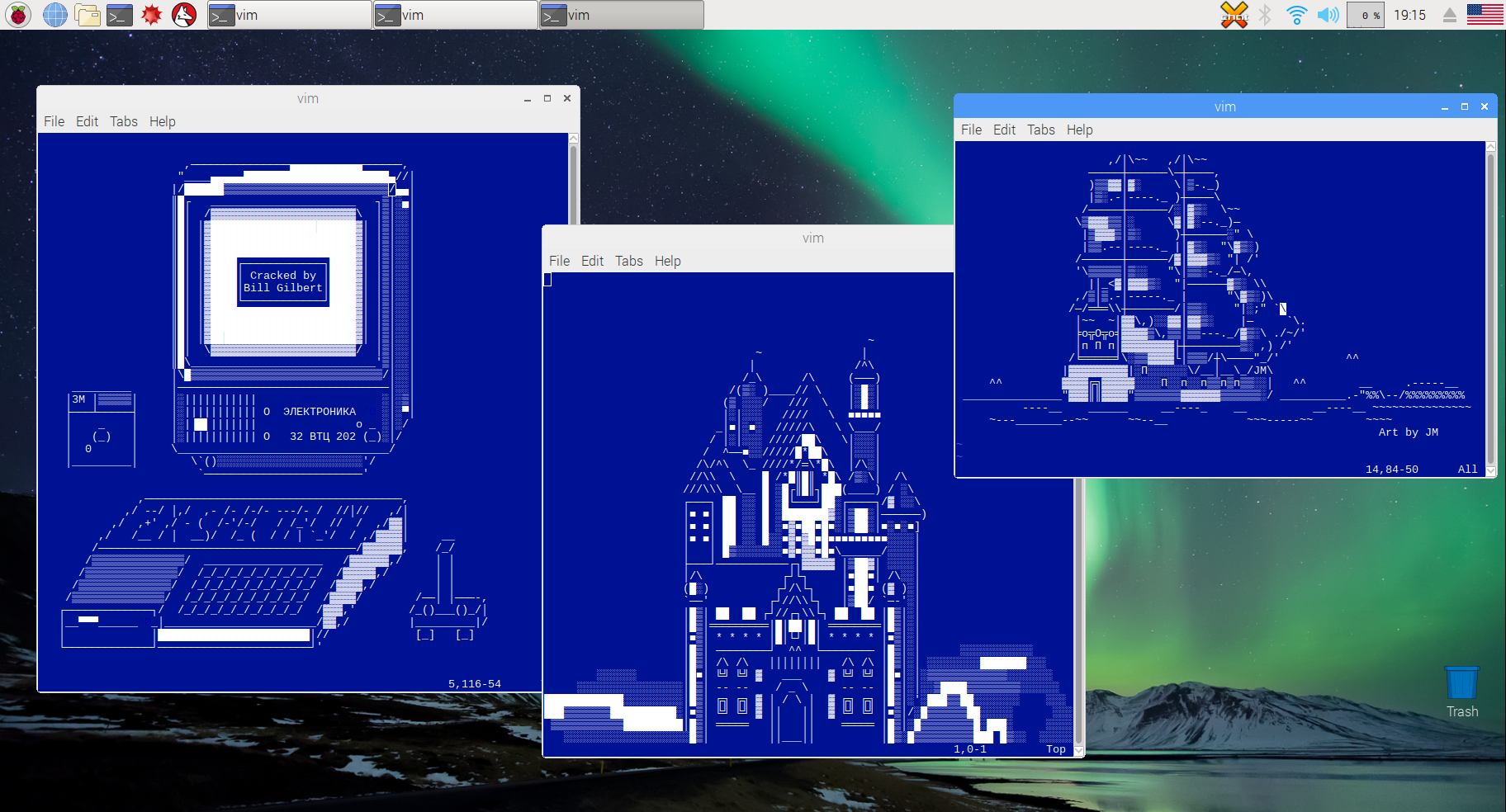The height and width of the screenshot is (812, 1506).
Task: Switch to the first vim taskbar button
Action: pyautogui.click(x=289, y=15)
